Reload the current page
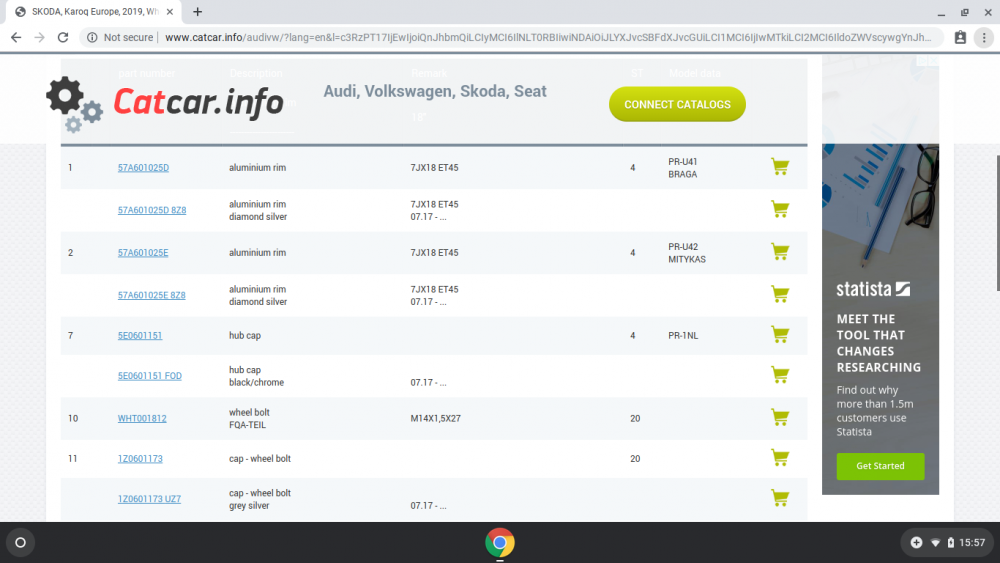Viewport: 1000px width, 563px height. 63,38
